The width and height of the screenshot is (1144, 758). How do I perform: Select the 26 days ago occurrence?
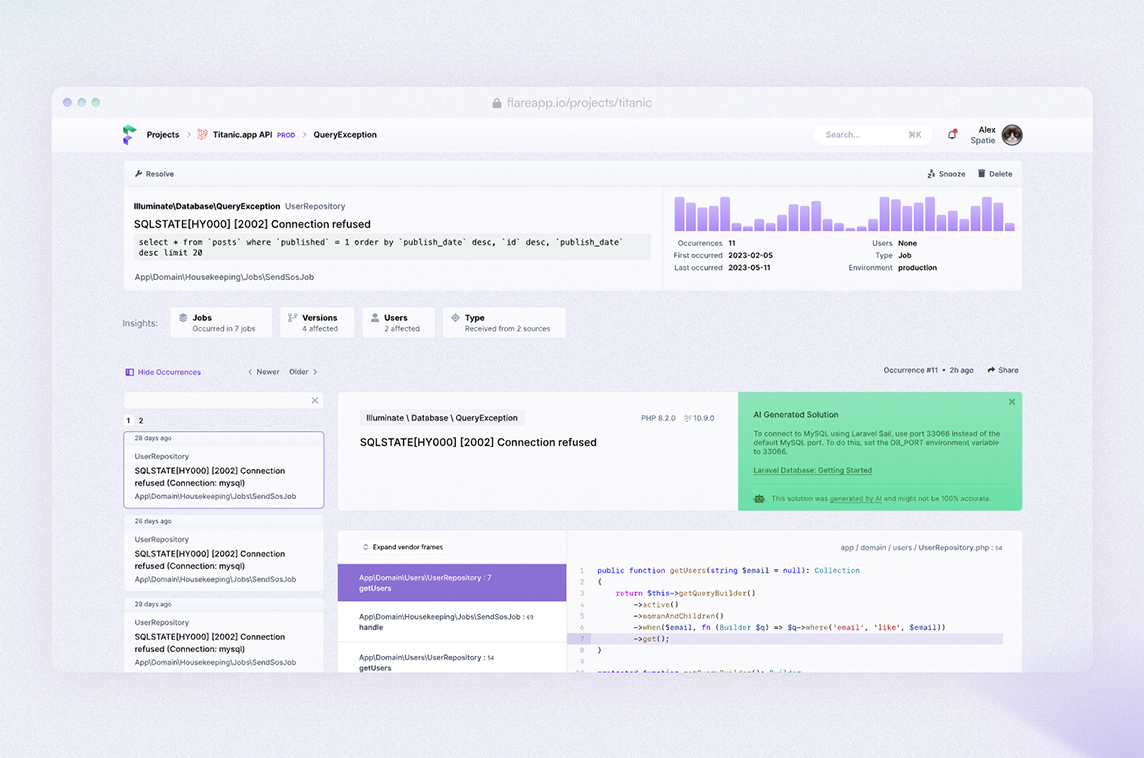224,553
